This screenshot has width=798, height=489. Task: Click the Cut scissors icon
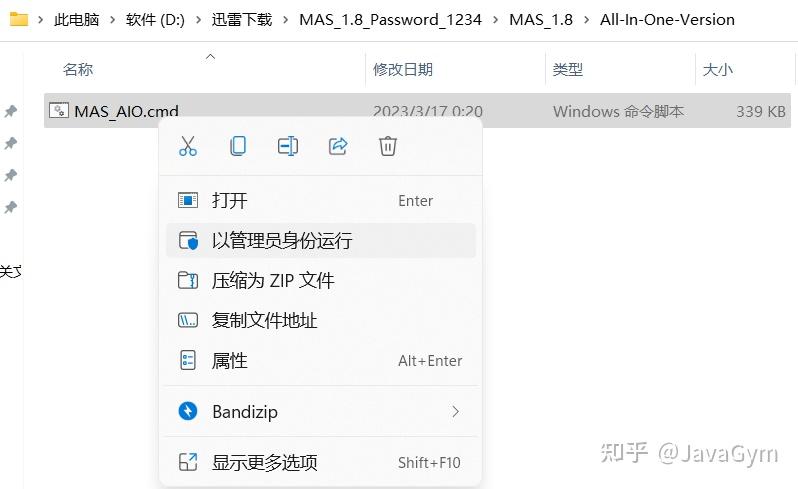pyautogui.click(x=188, y=146)
